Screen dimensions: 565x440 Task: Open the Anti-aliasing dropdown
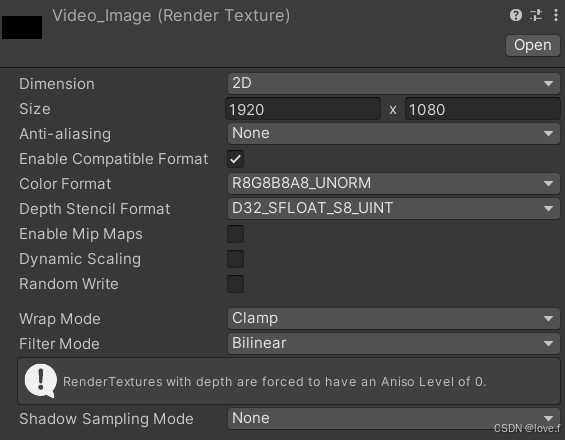[x=393, y=133]
